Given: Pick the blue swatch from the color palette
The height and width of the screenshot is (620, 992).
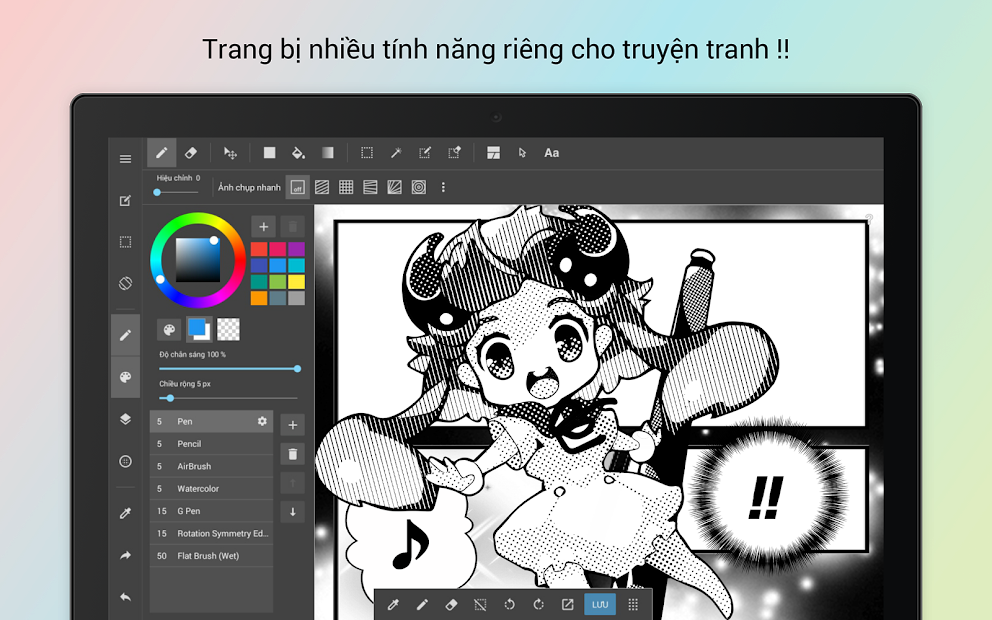Looking at the screenshot, I should [x=278, y=265].
